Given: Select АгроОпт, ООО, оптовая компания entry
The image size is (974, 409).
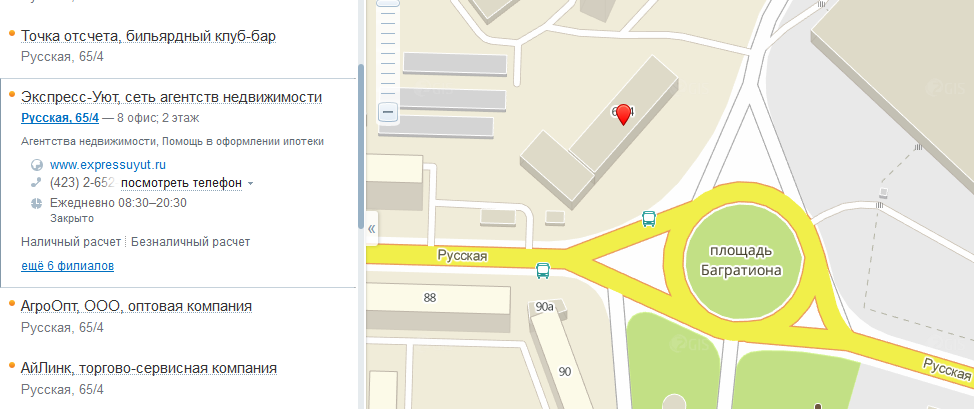Looking at the screenshot, I should pyautogui.click(x=136, y=306).
